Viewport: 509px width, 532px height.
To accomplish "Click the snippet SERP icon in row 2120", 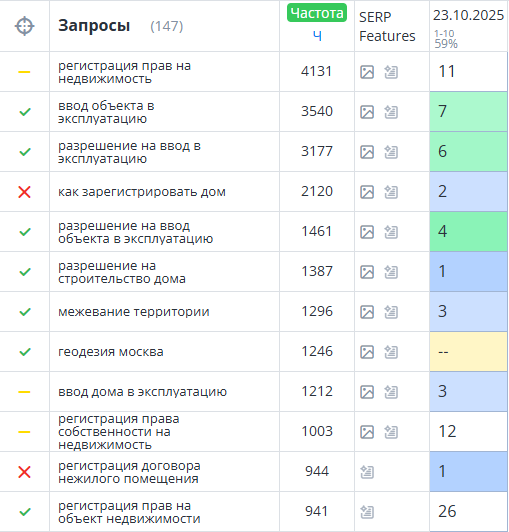I will pos(391,192).
